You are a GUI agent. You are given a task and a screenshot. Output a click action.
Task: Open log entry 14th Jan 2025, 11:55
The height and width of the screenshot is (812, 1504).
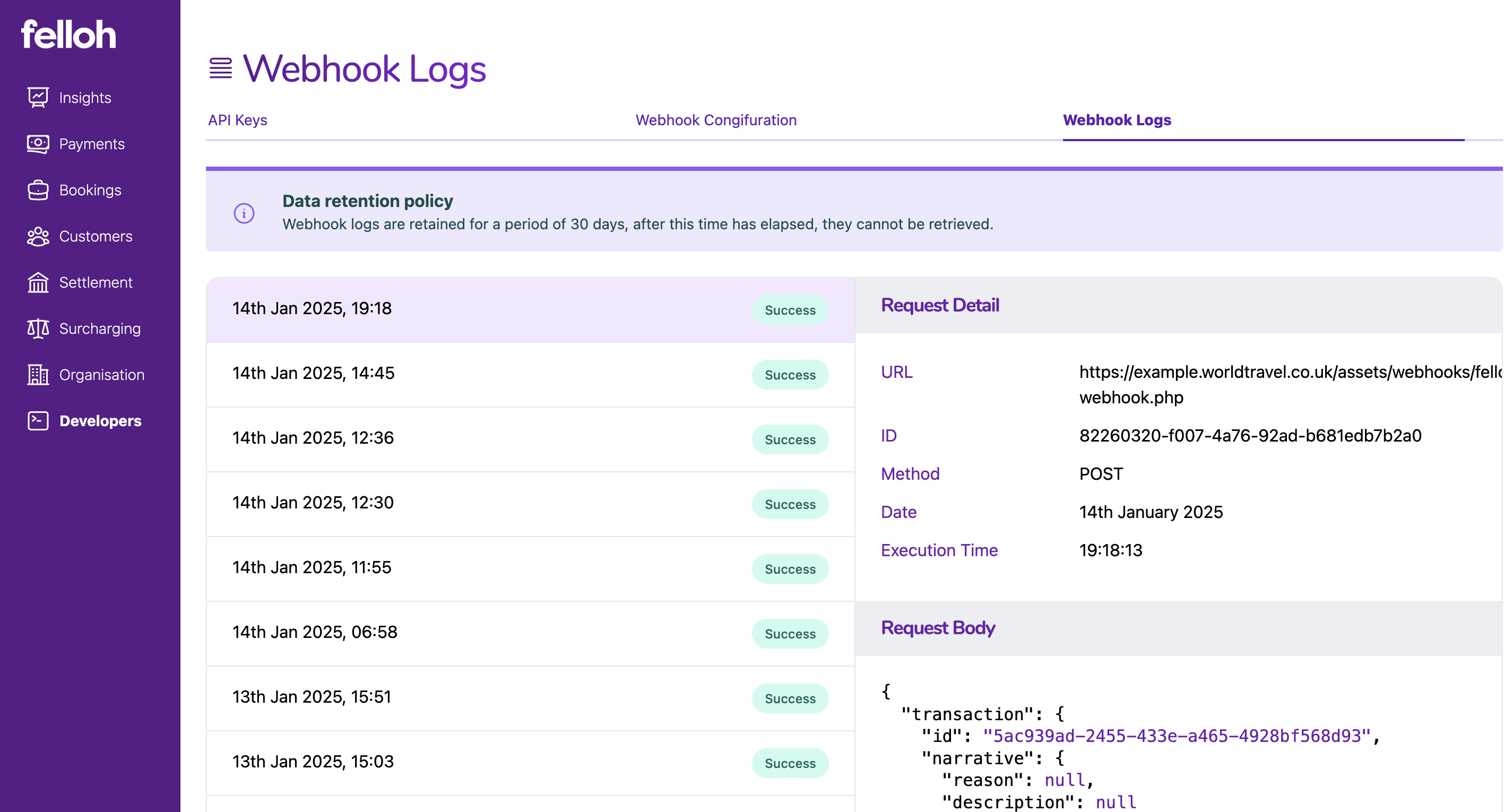530,568
